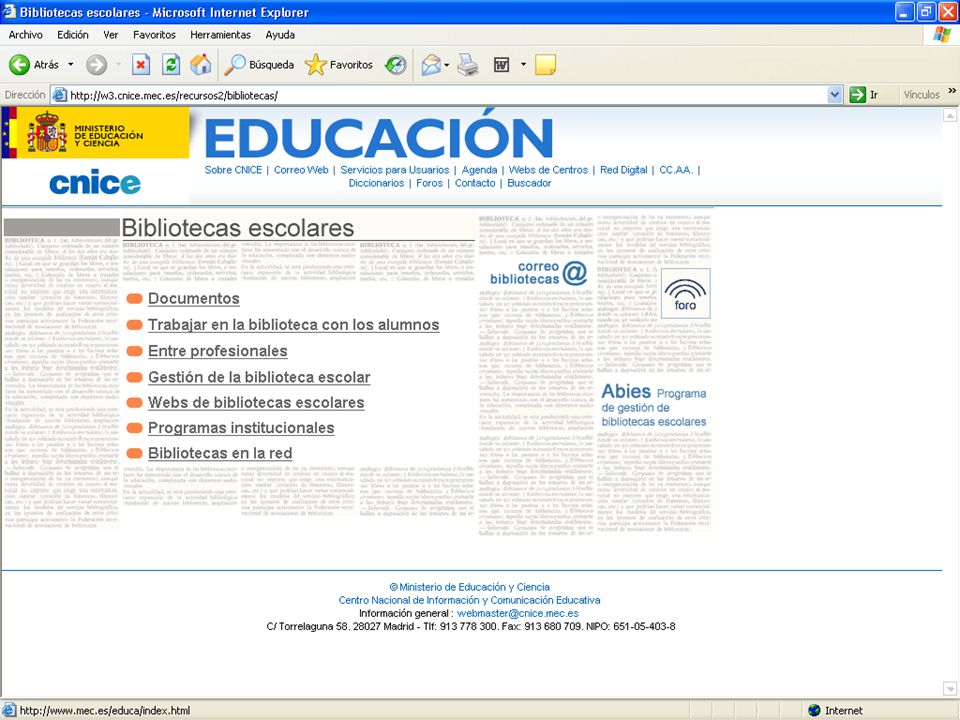
Task: Print the page with the printer icon
Action: click(468, 64)
